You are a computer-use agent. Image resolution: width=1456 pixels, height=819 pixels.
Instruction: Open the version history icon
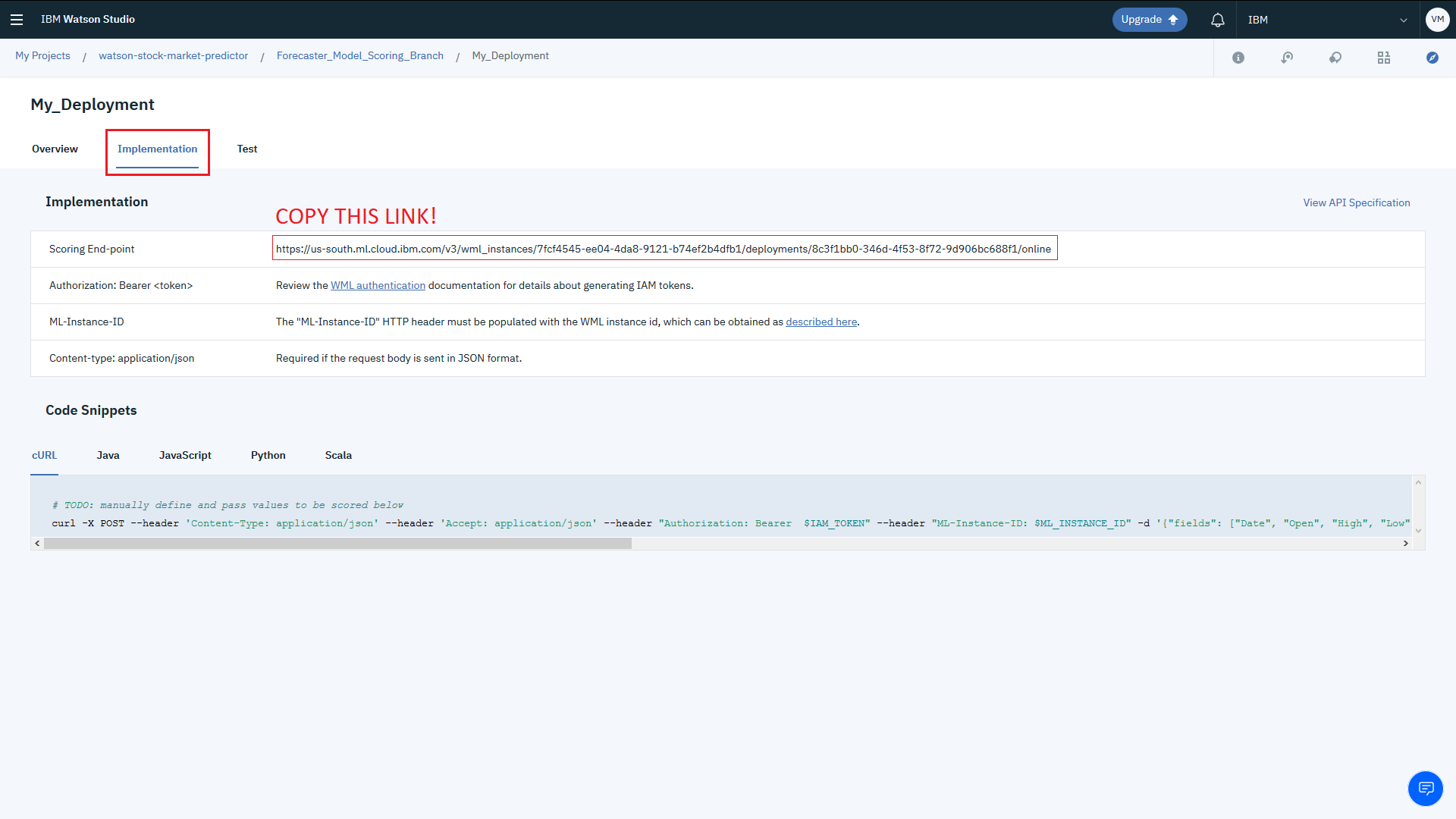[1287, 58]
